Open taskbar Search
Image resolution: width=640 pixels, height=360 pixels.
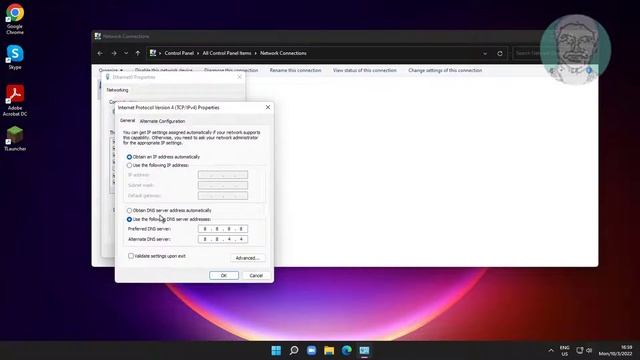[294, 351]
